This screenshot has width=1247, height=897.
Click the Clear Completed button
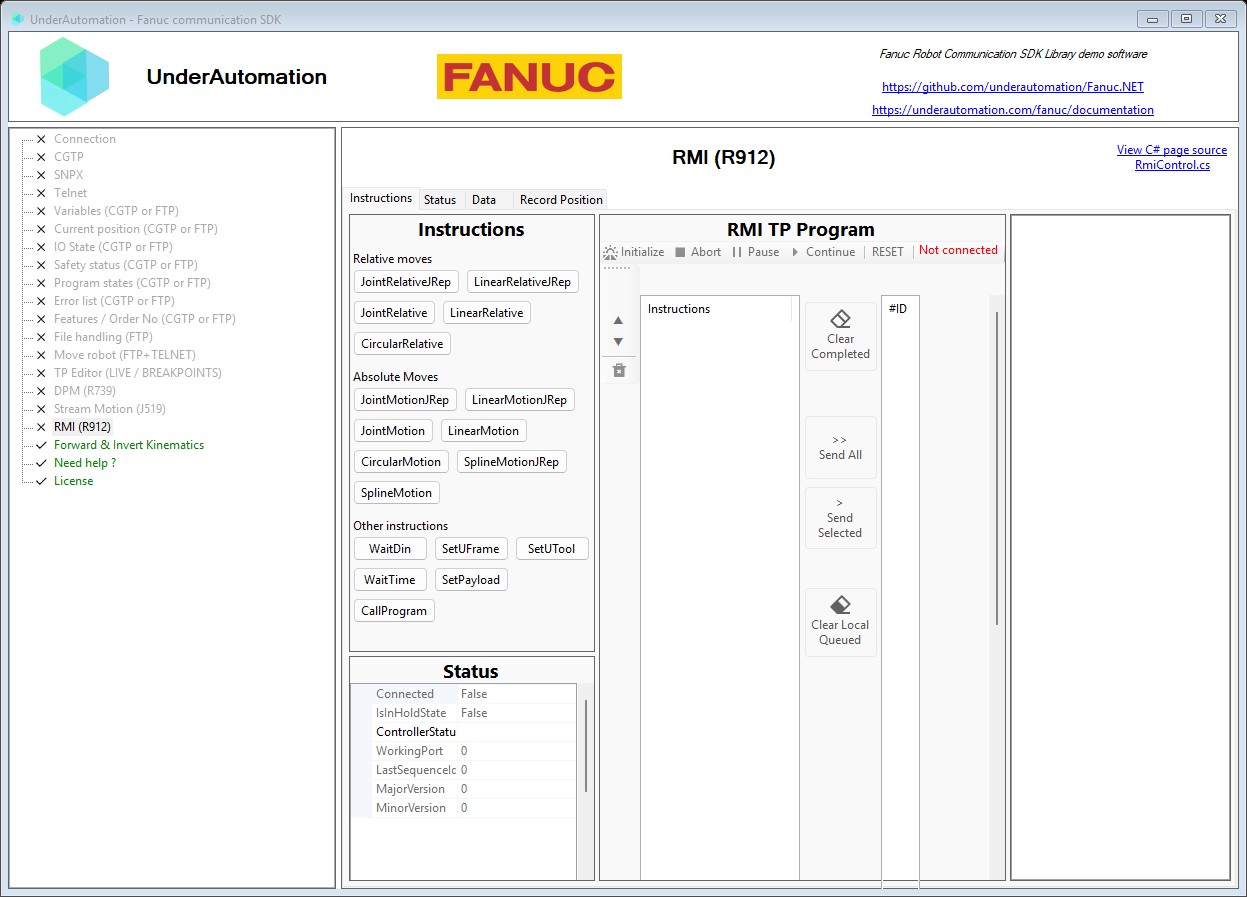[841, 337]
